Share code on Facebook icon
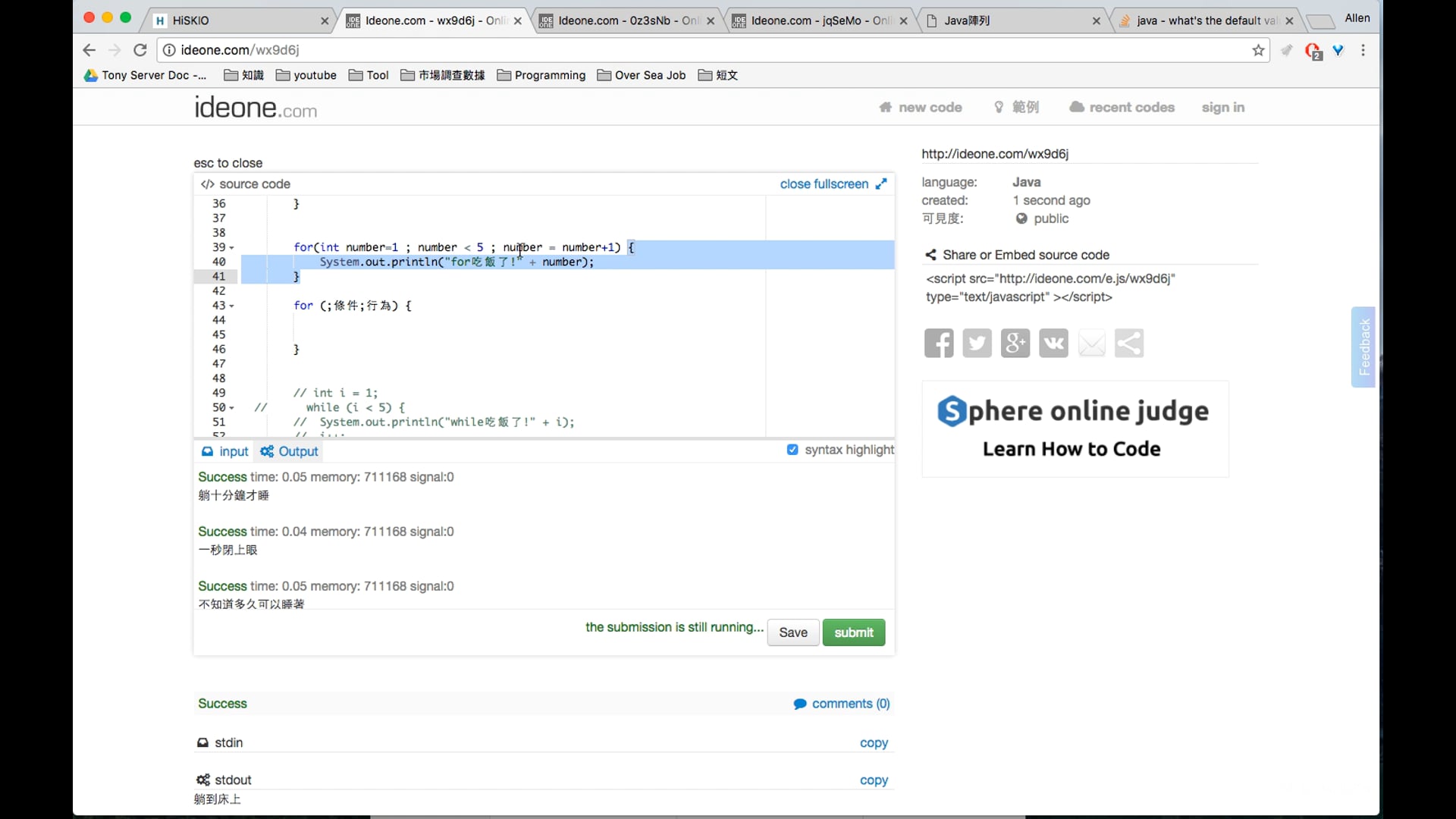This screenshot has width=1456, height=819. pos(939,344)
